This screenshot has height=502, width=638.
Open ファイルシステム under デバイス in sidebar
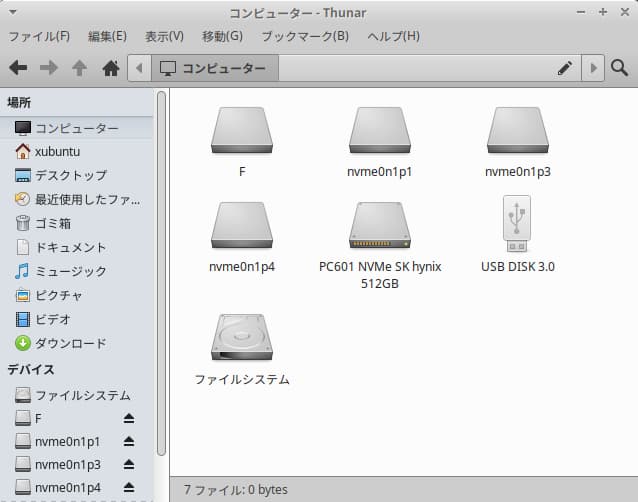[x=76, y=395]
